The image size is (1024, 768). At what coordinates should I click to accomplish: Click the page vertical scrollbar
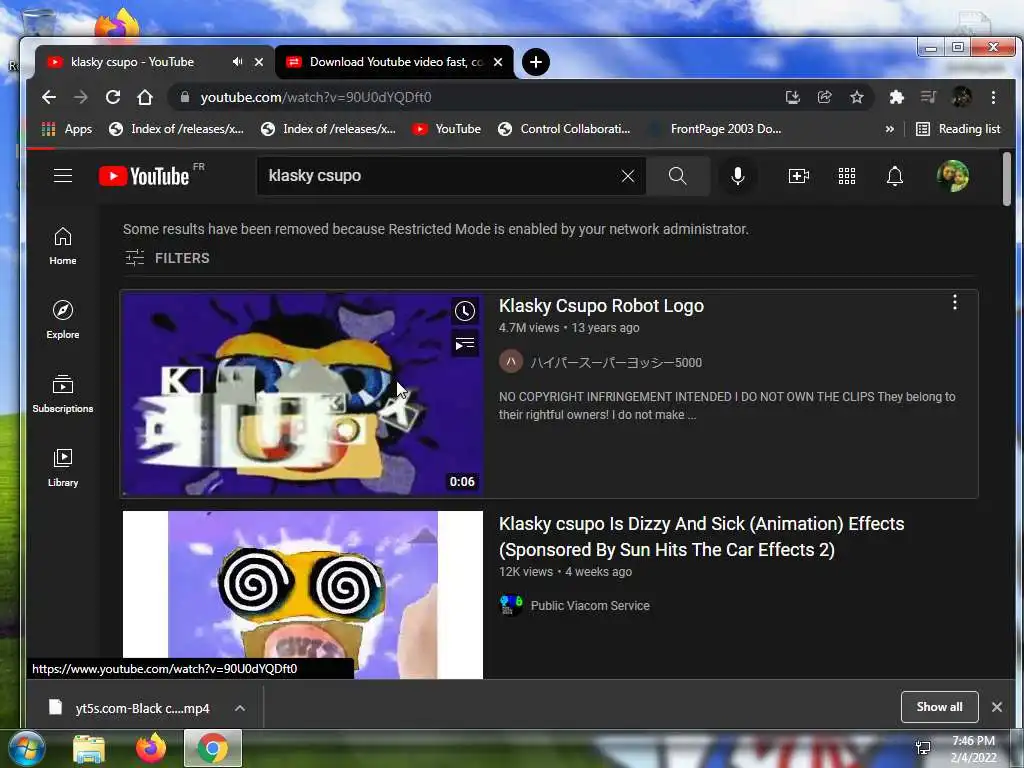pos(1007,179)
